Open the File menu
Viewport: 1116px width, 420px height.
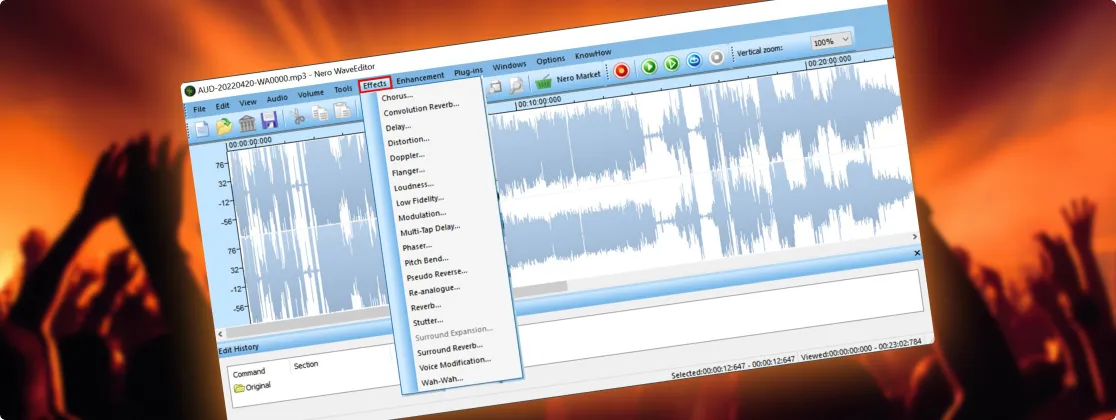199,110
